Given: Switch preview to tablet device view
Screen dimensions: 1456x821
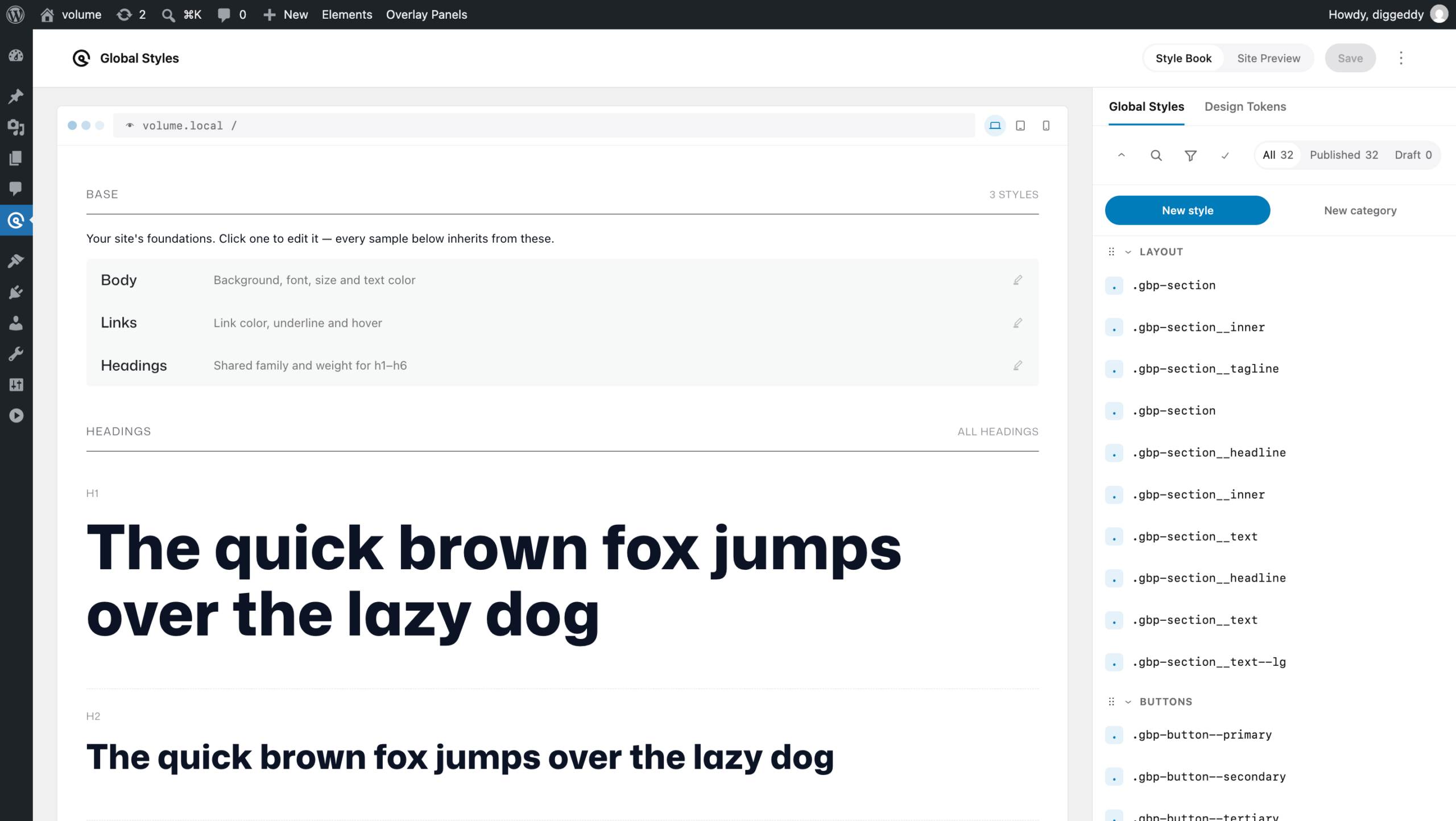Looking at the screenshot, I should click(1020, 126).
